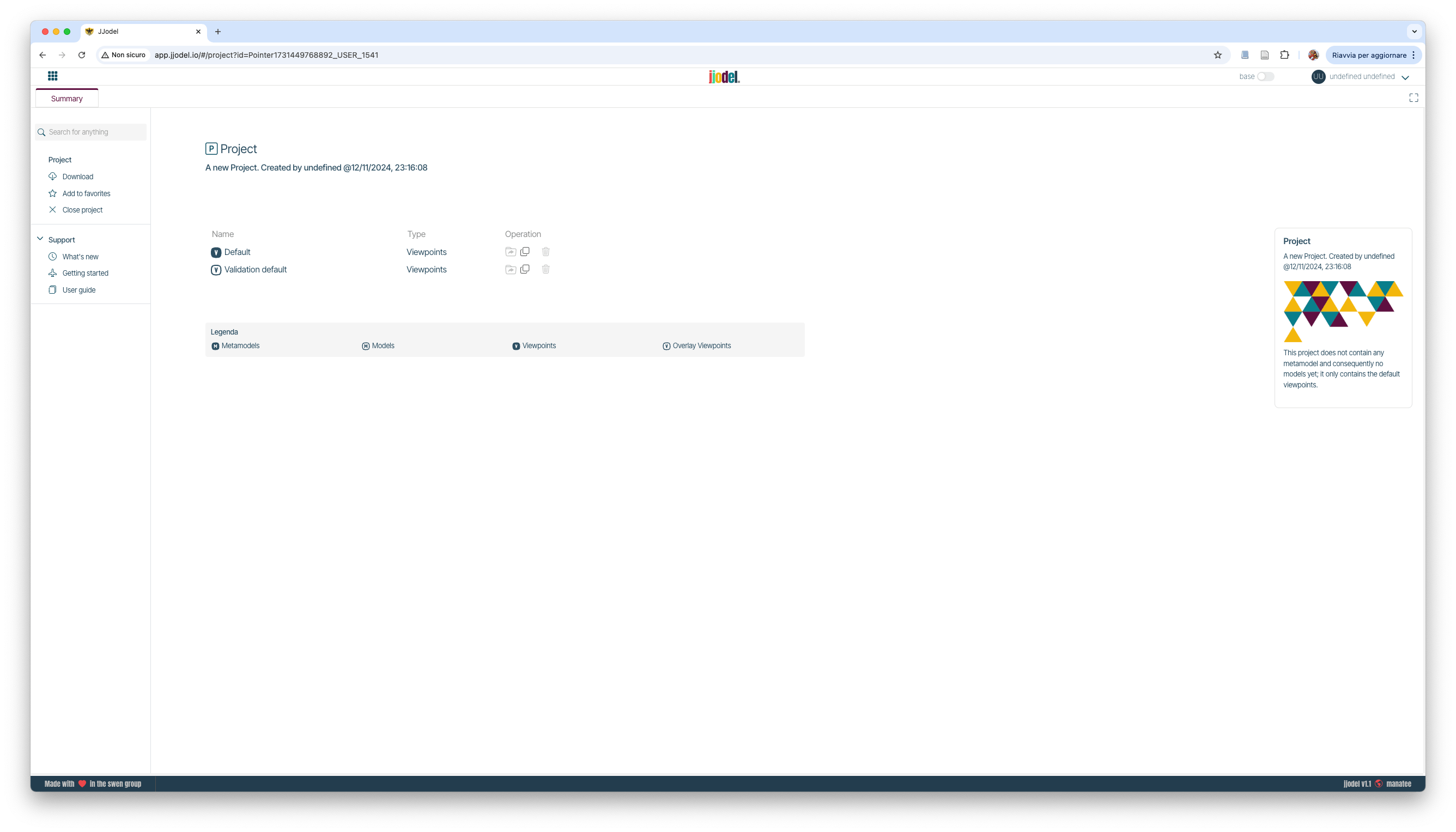The width and height of the screenshot is (1456, 832).
Task: Delete the Default viewpoint
Action: pos(545,252)
